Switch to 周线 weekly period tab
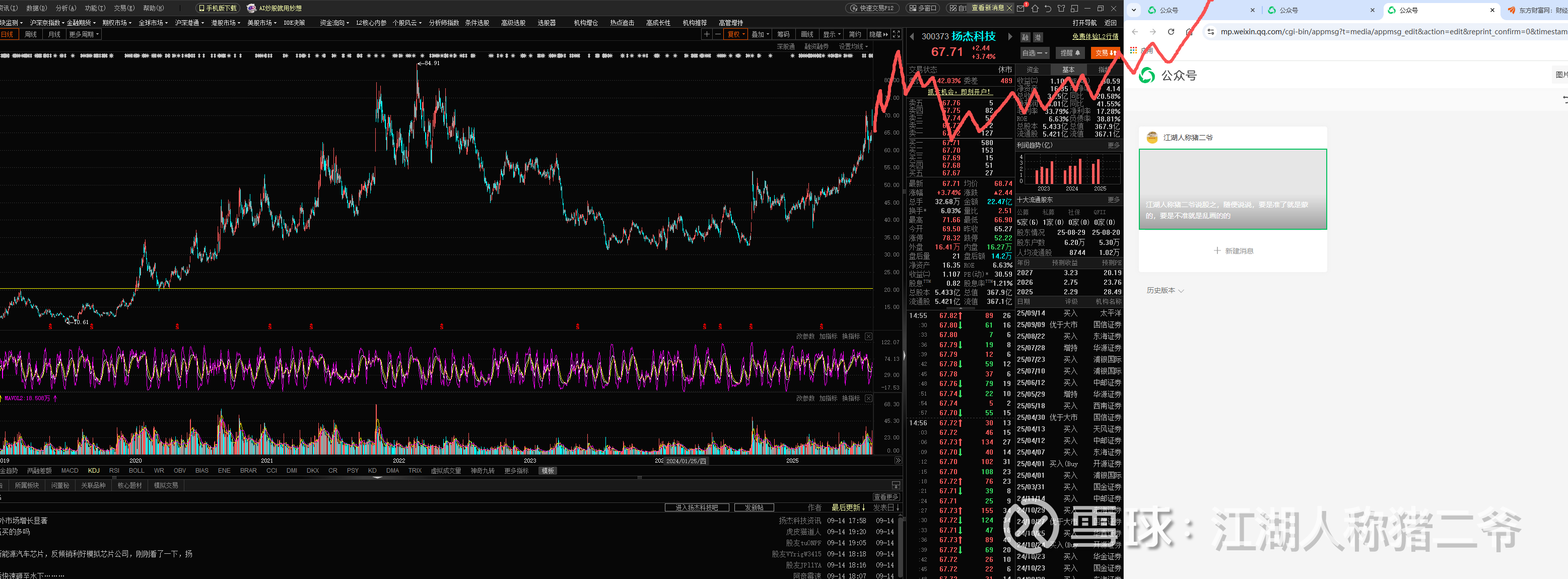Screen dimensions: 1568x579 point(31,34)
